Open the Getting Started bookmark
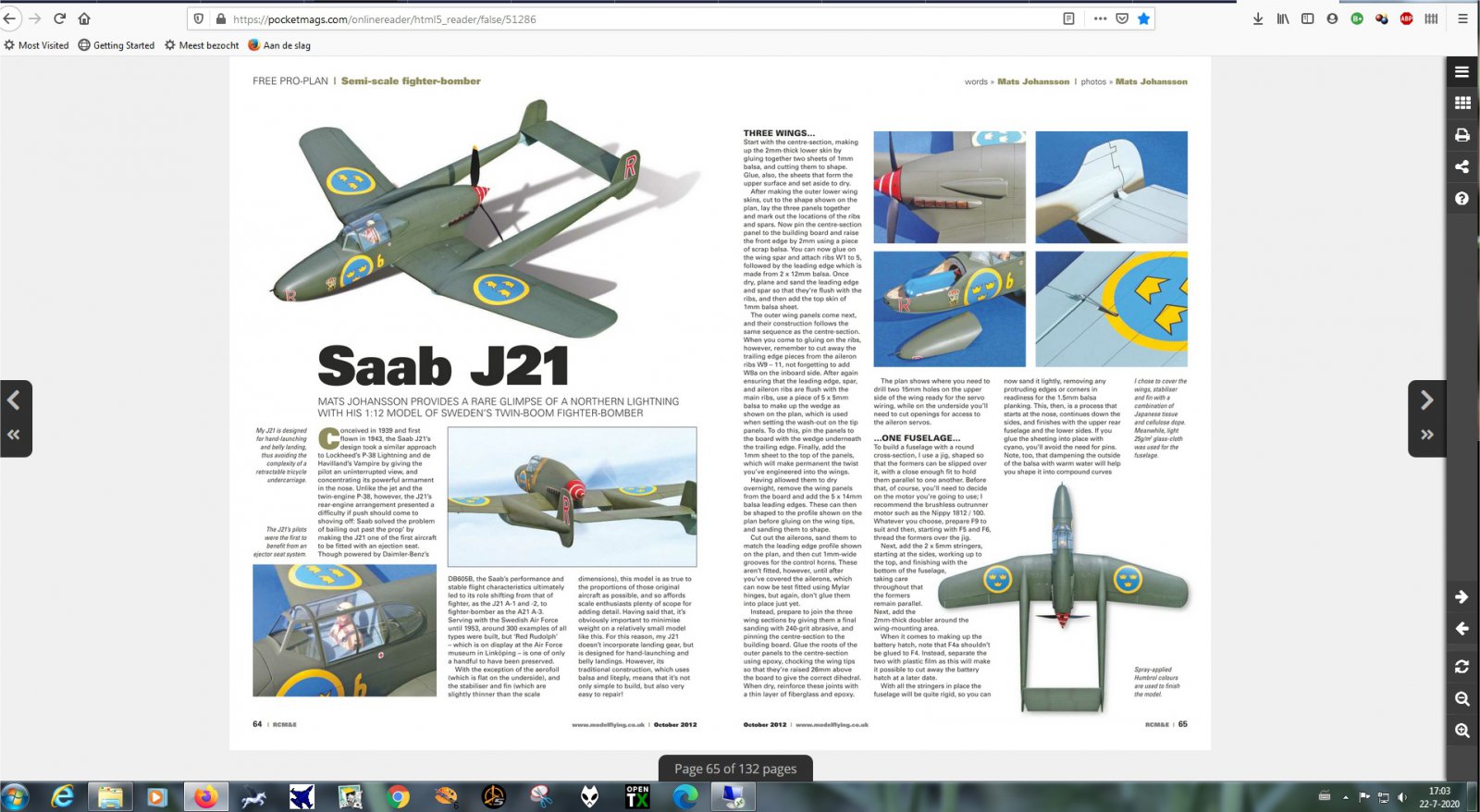 [x=117, y=45]
